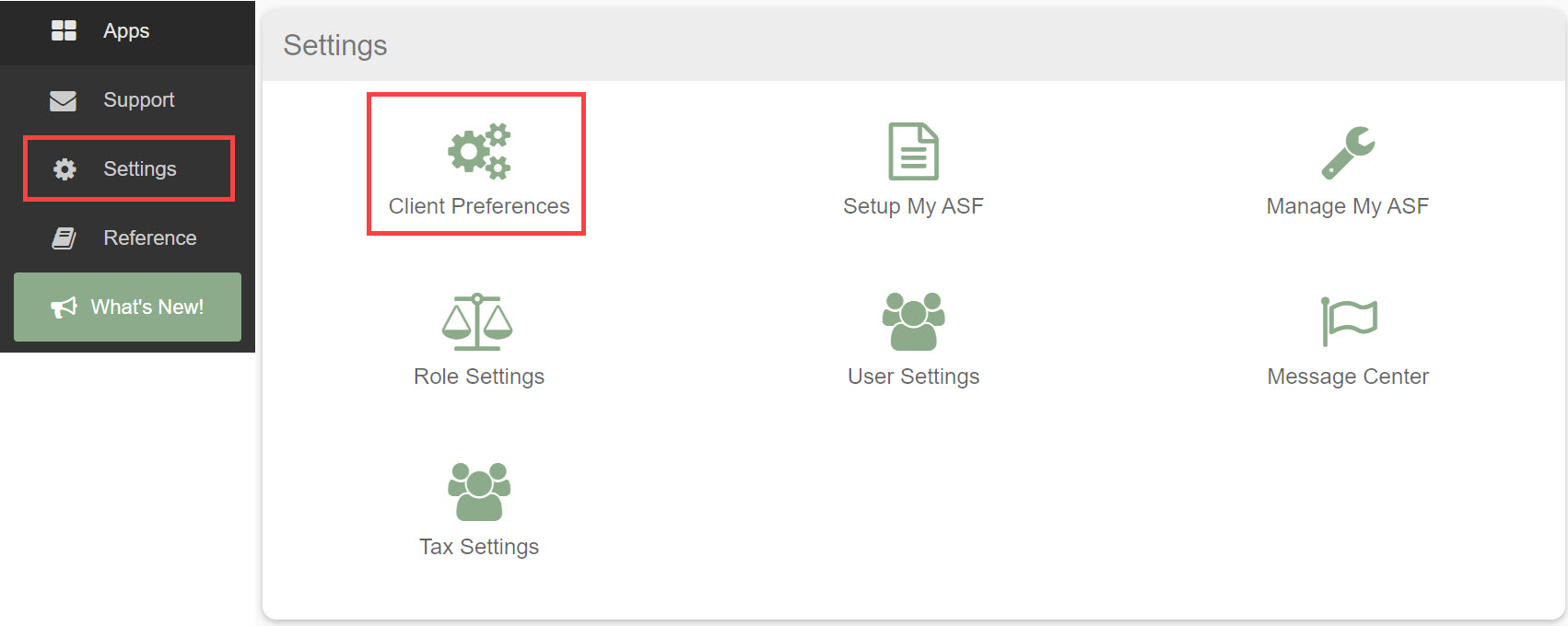
Task: Open the Apps grid icon
Action: (64, 30)
